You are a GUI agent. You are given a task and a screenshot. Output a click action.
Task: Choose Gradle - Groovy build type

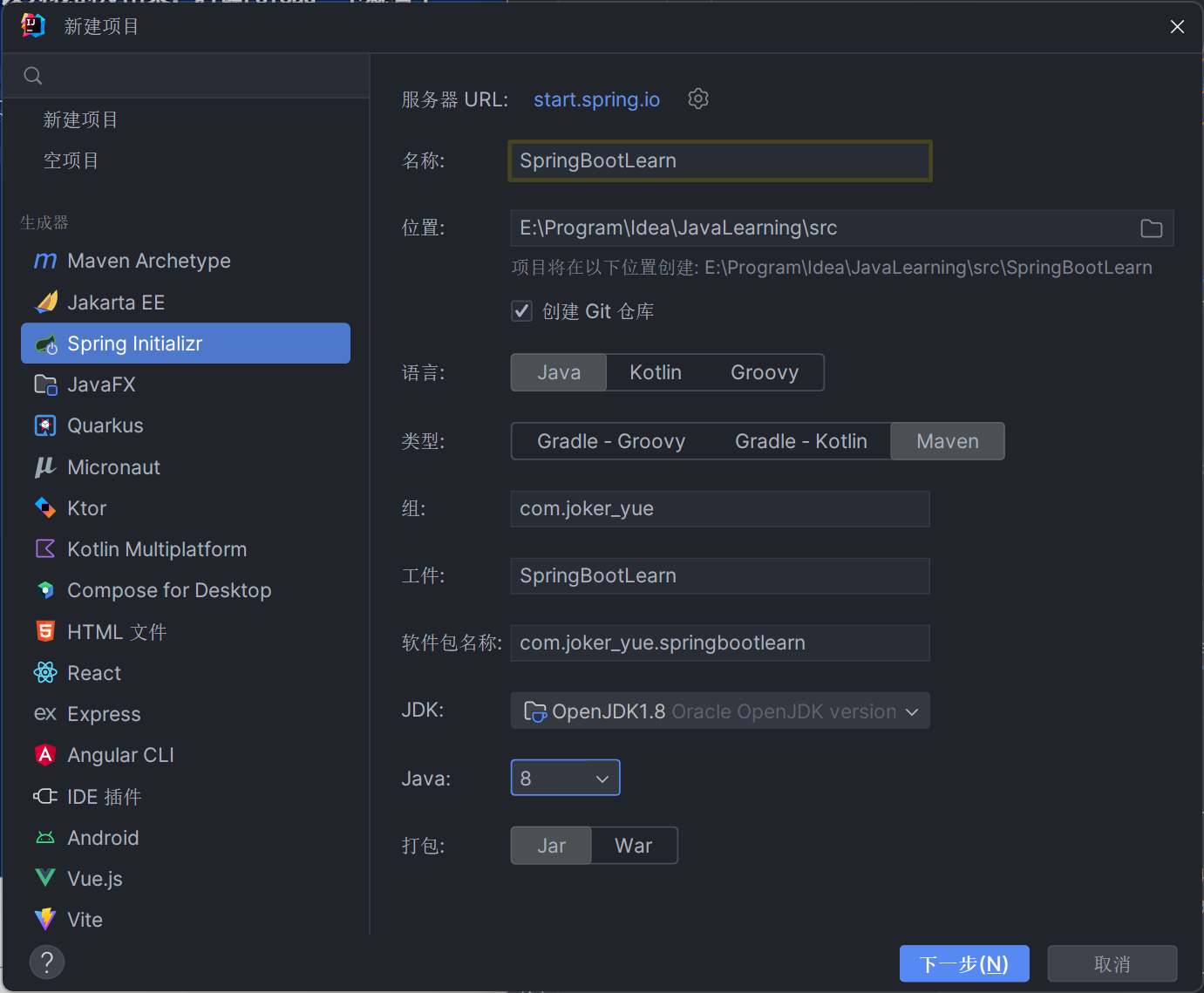click(x=611, y=441)
